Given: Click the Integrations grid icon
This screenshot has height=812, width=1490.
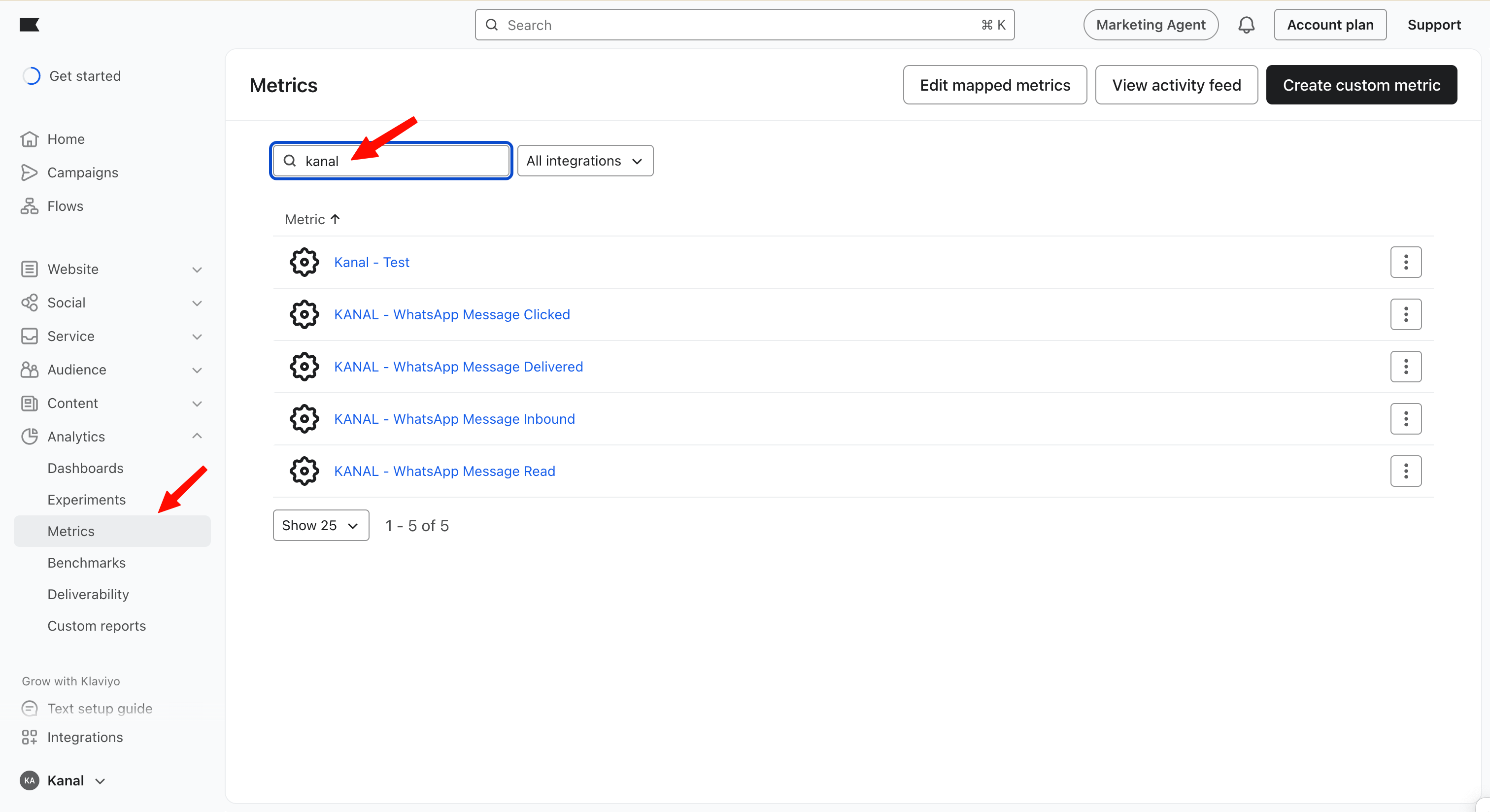Looking at the screenshot, I should [29, 738].
